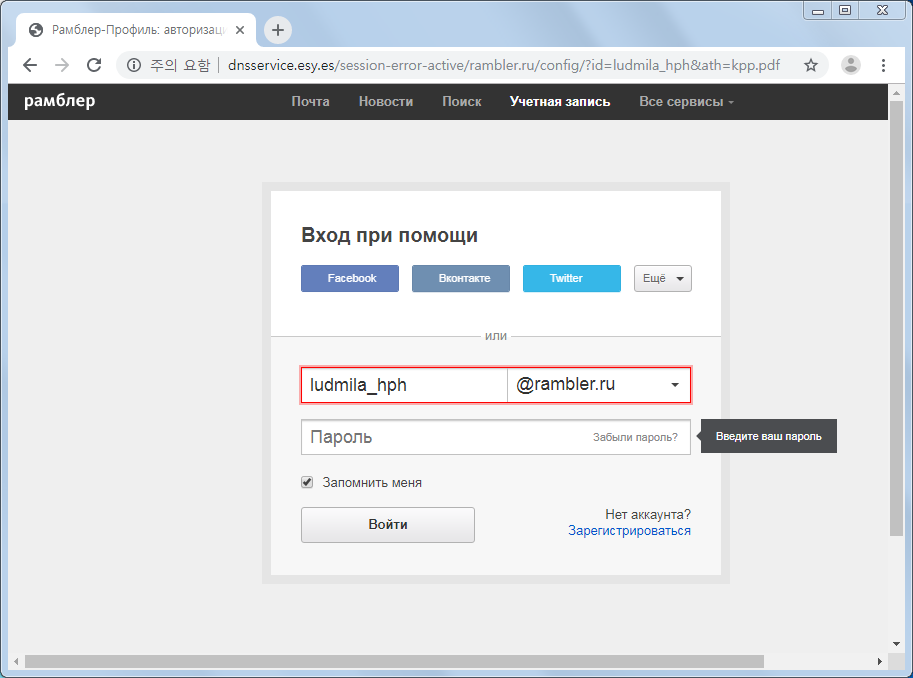913x678 pixels.
Task: Open Новости in the top navigation
Action: click(x=385, y=101)
